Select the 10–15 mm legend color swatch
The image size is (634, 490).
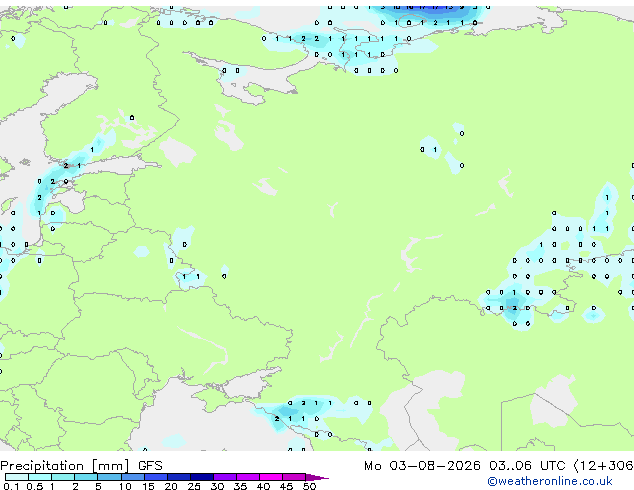(x=133, y=477)
